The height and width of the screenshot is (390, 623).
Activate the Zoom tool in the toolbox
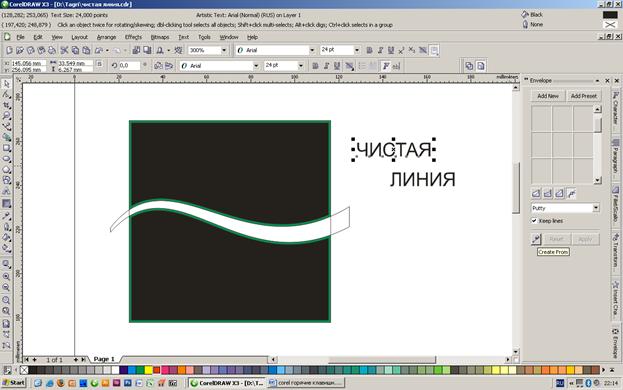pos(6,116)
